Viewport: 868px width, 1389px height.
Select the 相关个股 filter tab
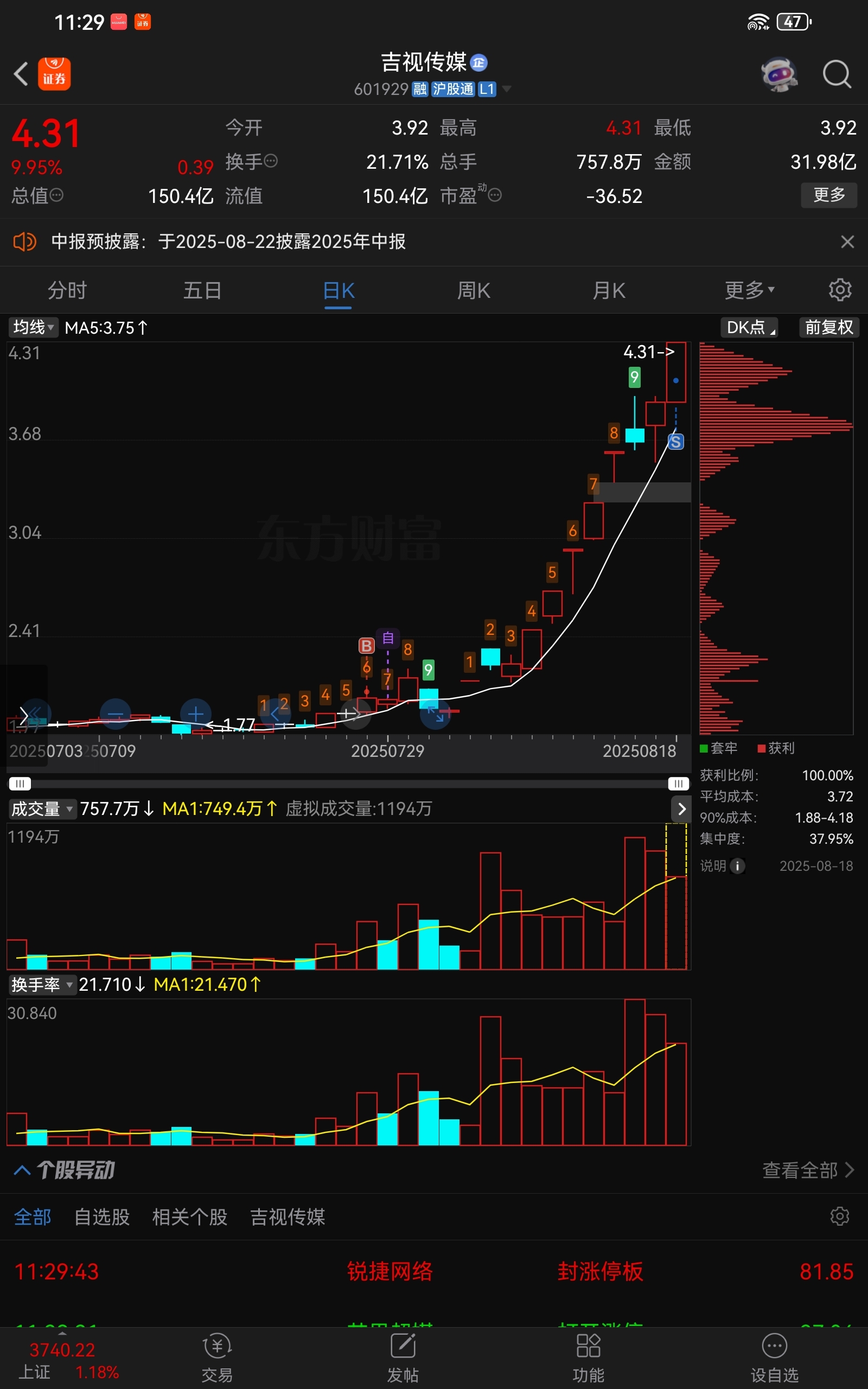190,1217
